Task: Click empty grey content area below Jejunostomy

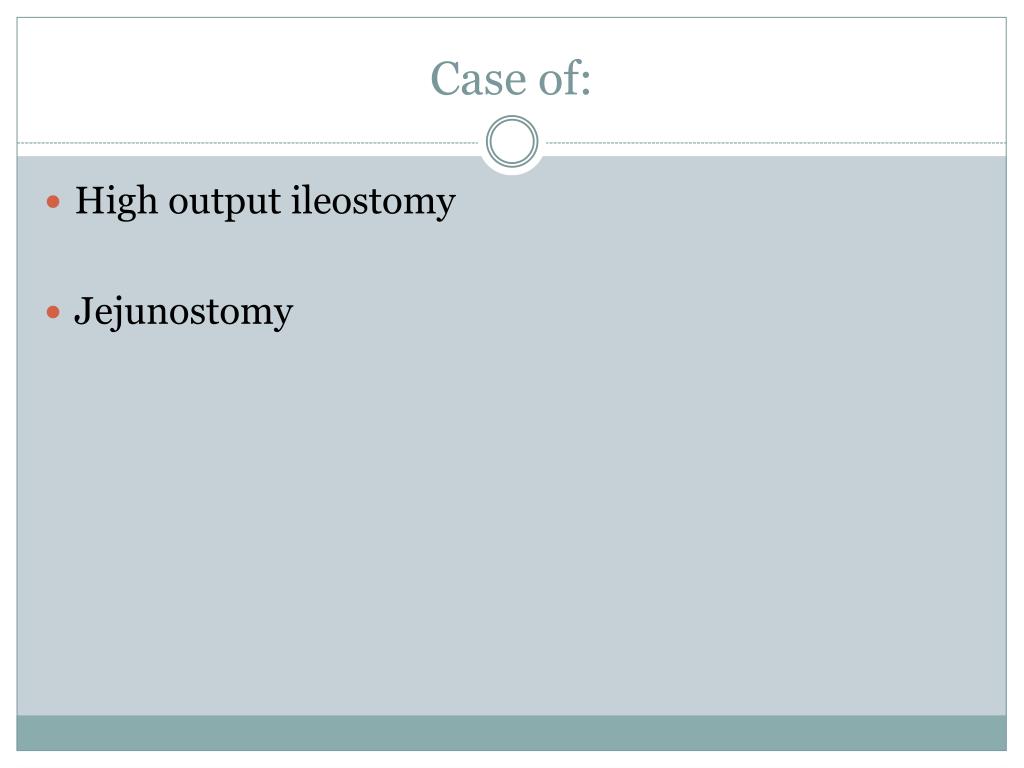Action: pyautogui.click(x=511, y=522)
